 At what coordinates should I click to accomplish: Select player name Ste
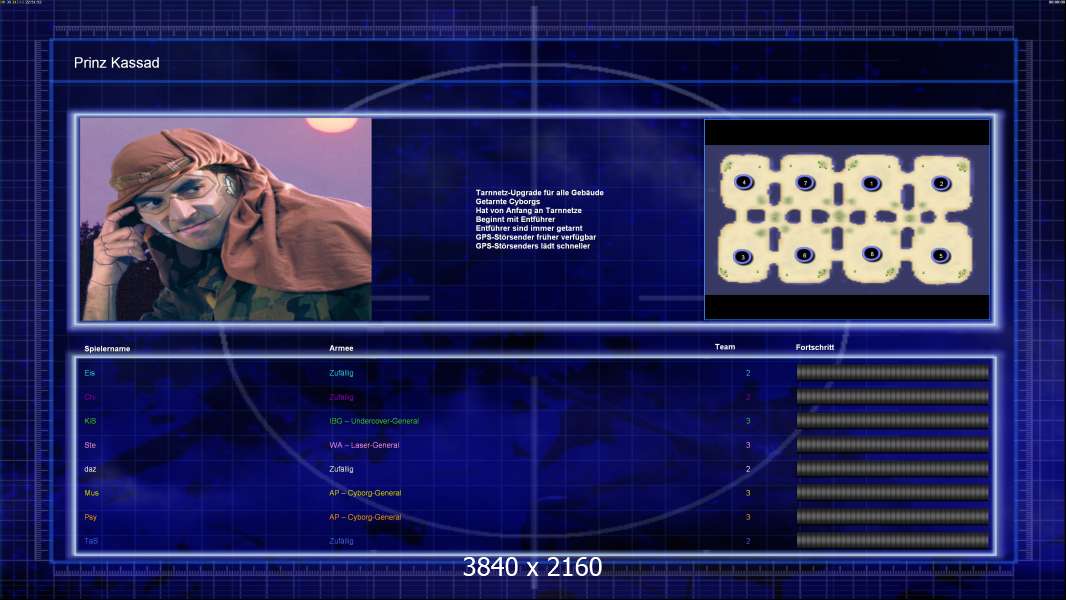click(x=90, y=445)
